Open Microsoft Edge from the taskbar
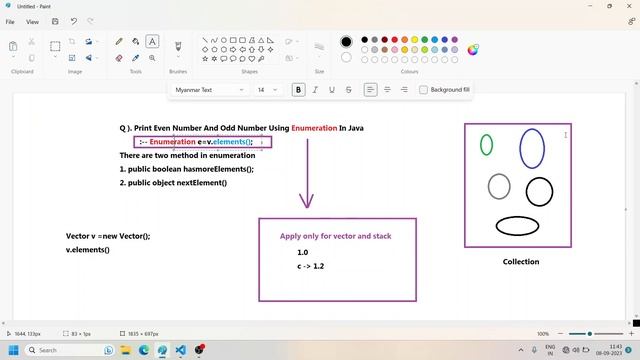The width and height of the screenshot is (640, 360). tap(144, 350)
